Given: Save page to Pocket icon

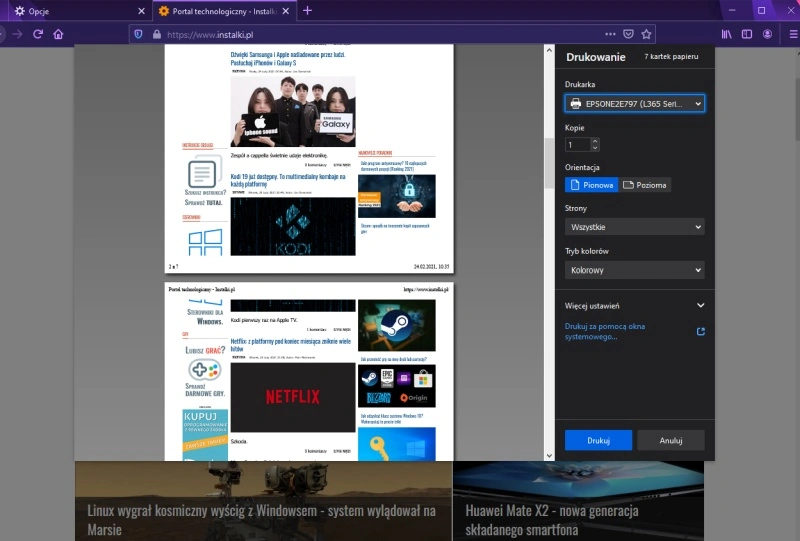Looking at the screenshot, I should pyautogui.click(x=627, y=34).
